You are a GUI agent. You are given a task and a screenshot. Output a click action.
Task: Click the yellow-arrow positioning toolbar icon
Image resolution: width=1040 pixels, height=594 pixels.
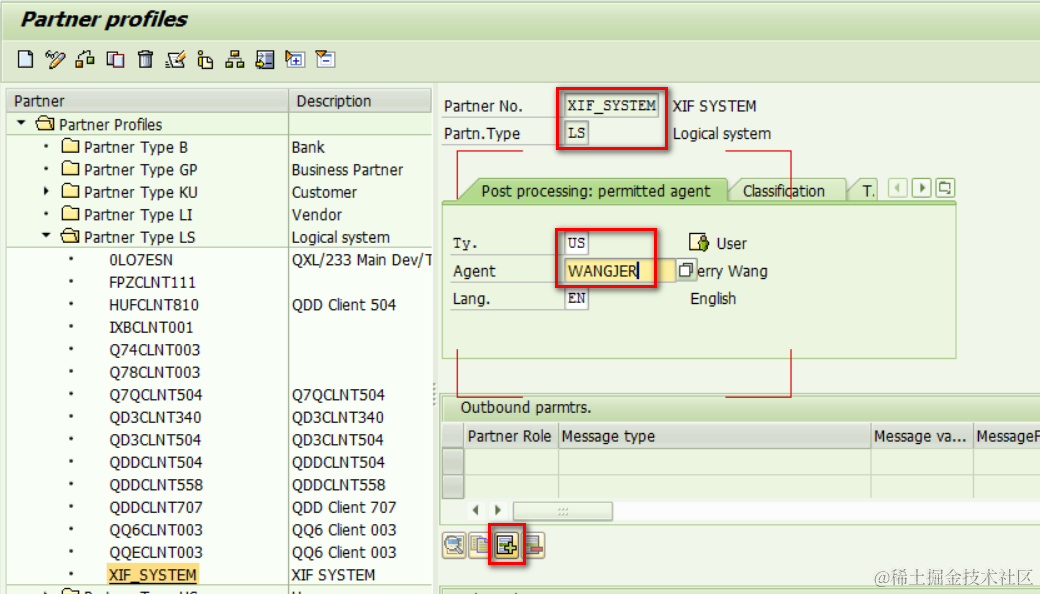click(265, 59)
